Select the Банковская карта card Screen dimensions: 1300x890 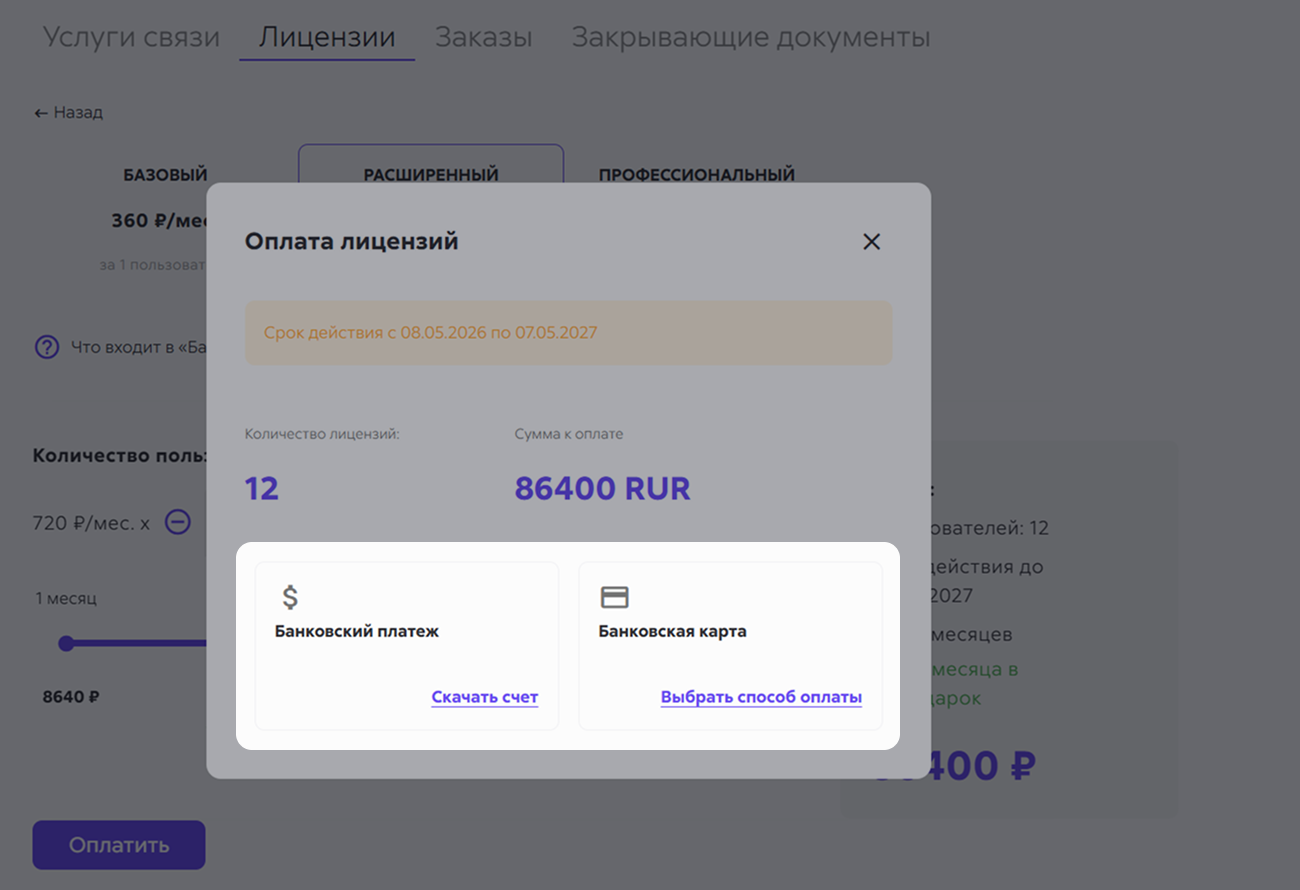[x=731, y=646]
